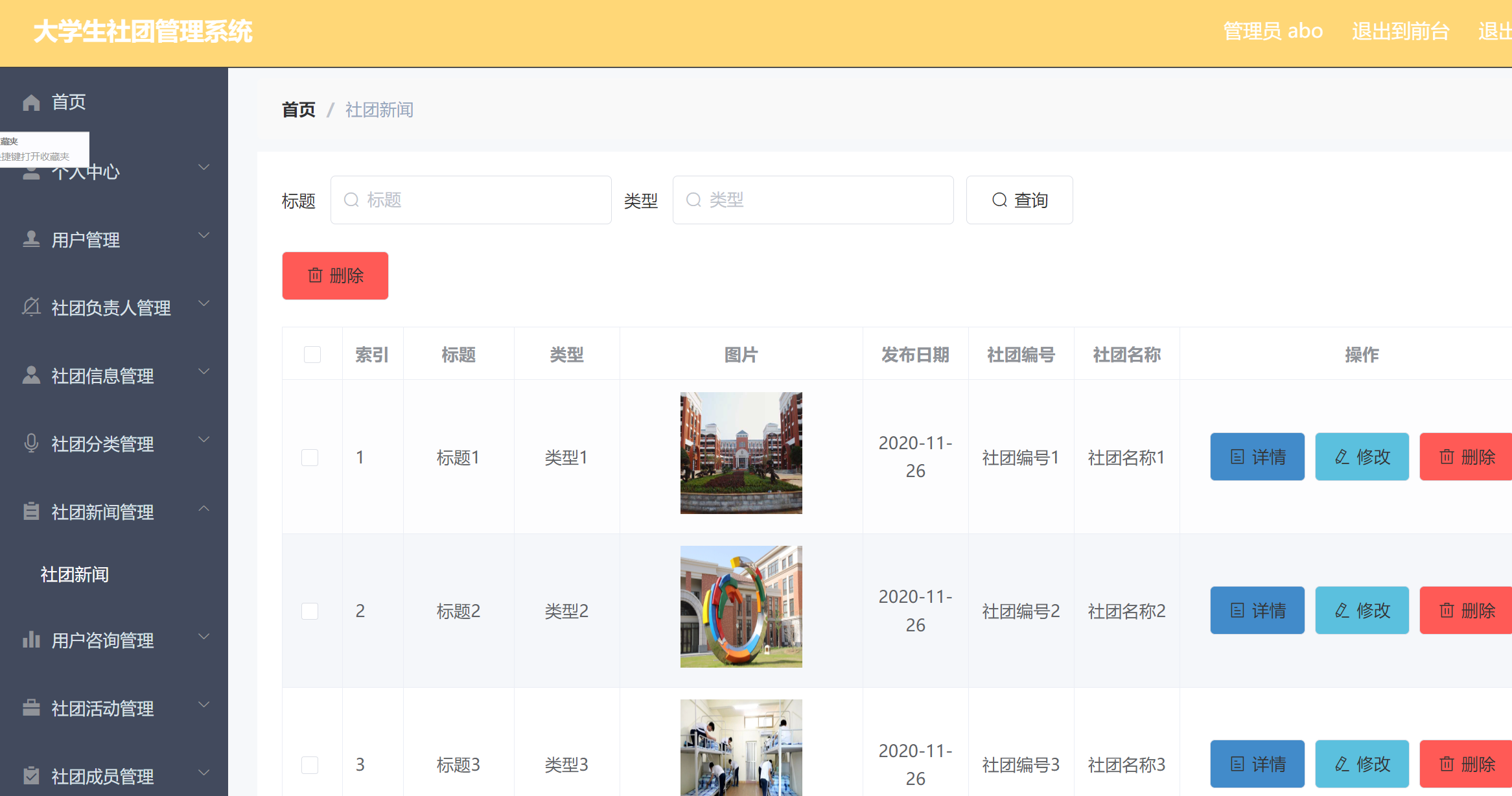Viewport: 1512px width, 796px height.
Task: Click the 用户咨询管理 bar chart icon
Action: pyautogui.click(x=31, y=640)
